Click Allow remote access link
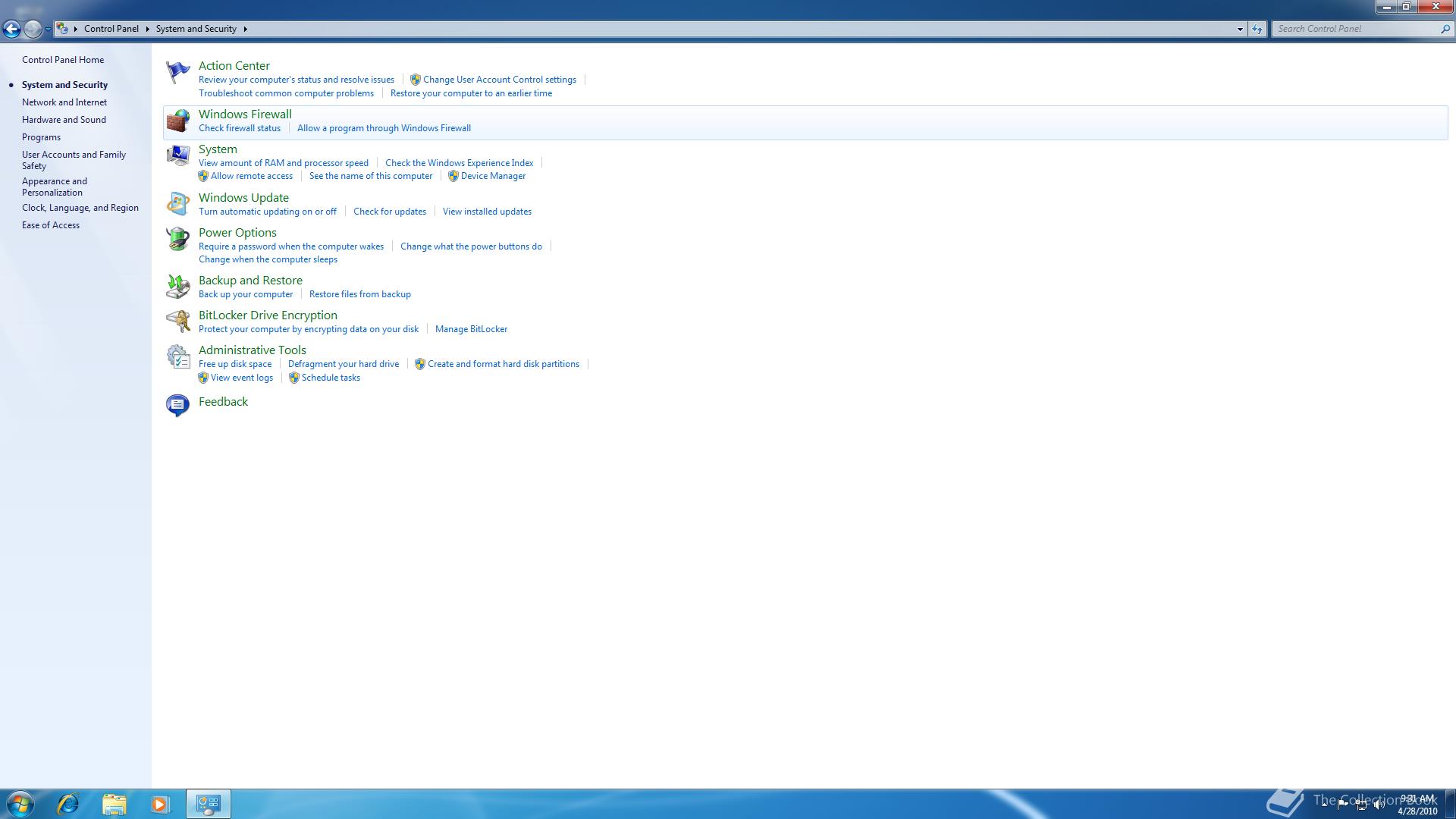Screen dimensions: 1456x819 pyautogui.click(x=252, y=176)
